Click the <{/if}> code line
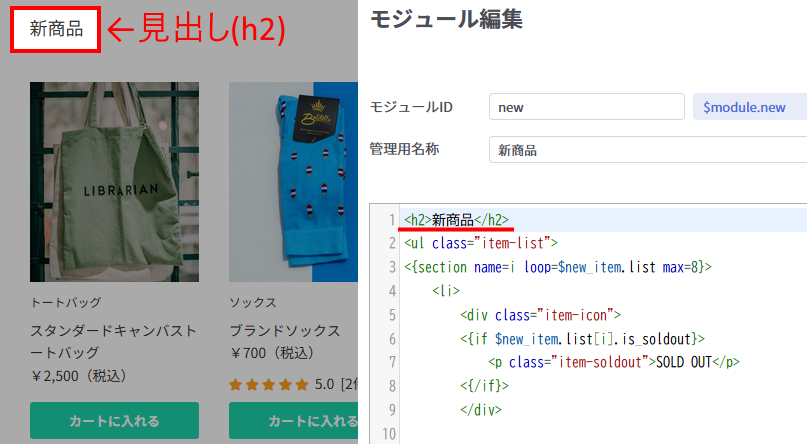The height and width of the screenshot is (444, 807). tap(484, 385)
